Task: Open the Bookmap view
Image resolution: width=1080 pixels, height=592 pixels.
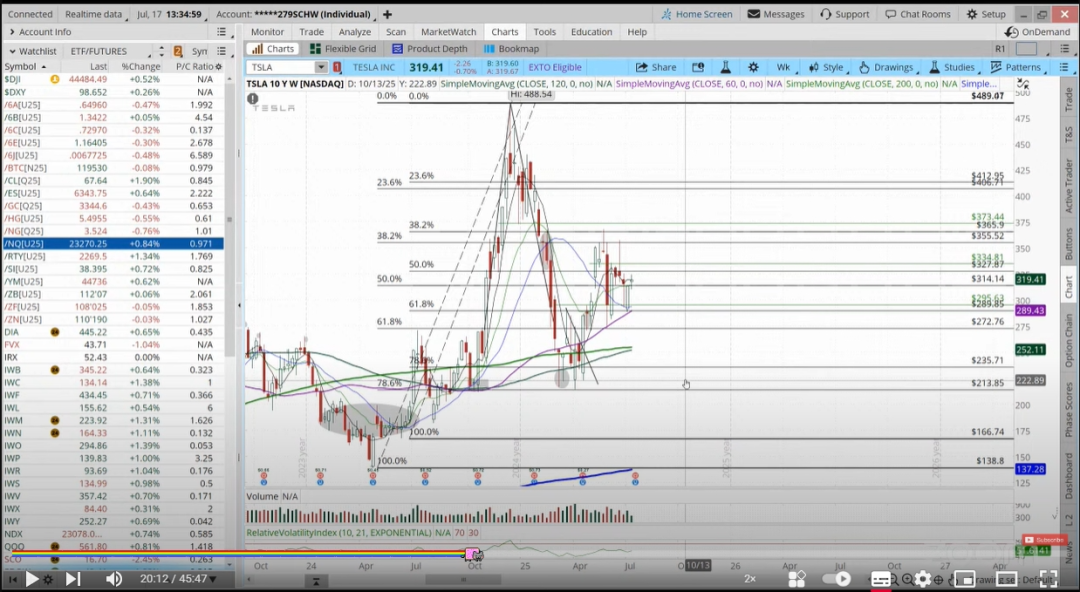Action: (511, 49)
